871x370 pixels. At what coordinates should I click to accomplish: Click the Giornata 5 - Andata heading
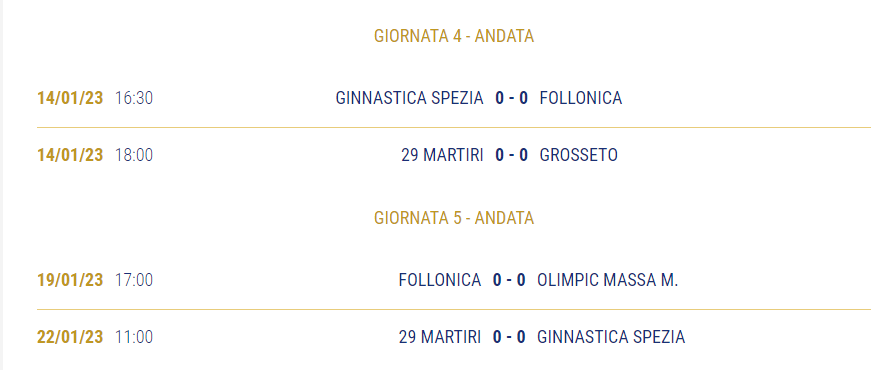pos(454,218)
